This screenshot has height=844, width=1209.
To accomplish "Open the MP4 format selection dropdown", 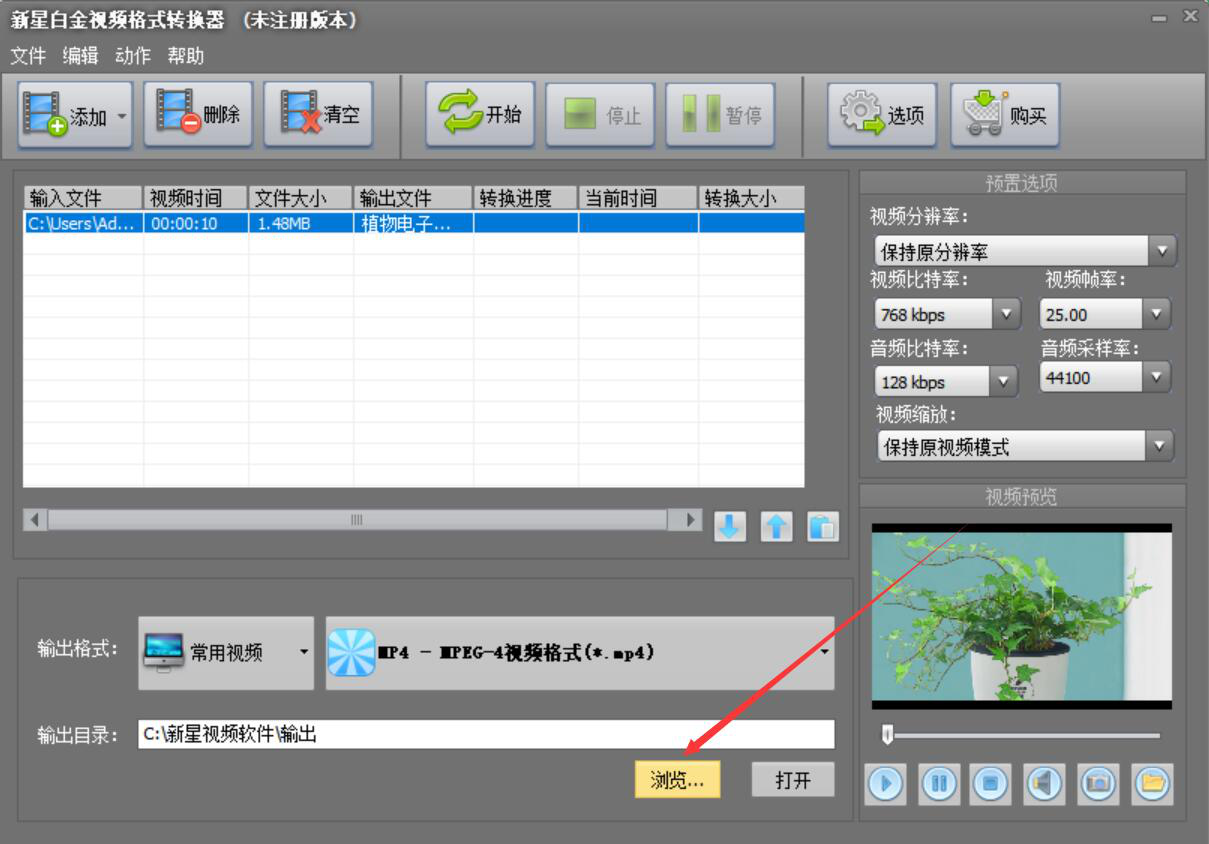I will [x=580, y=652].
